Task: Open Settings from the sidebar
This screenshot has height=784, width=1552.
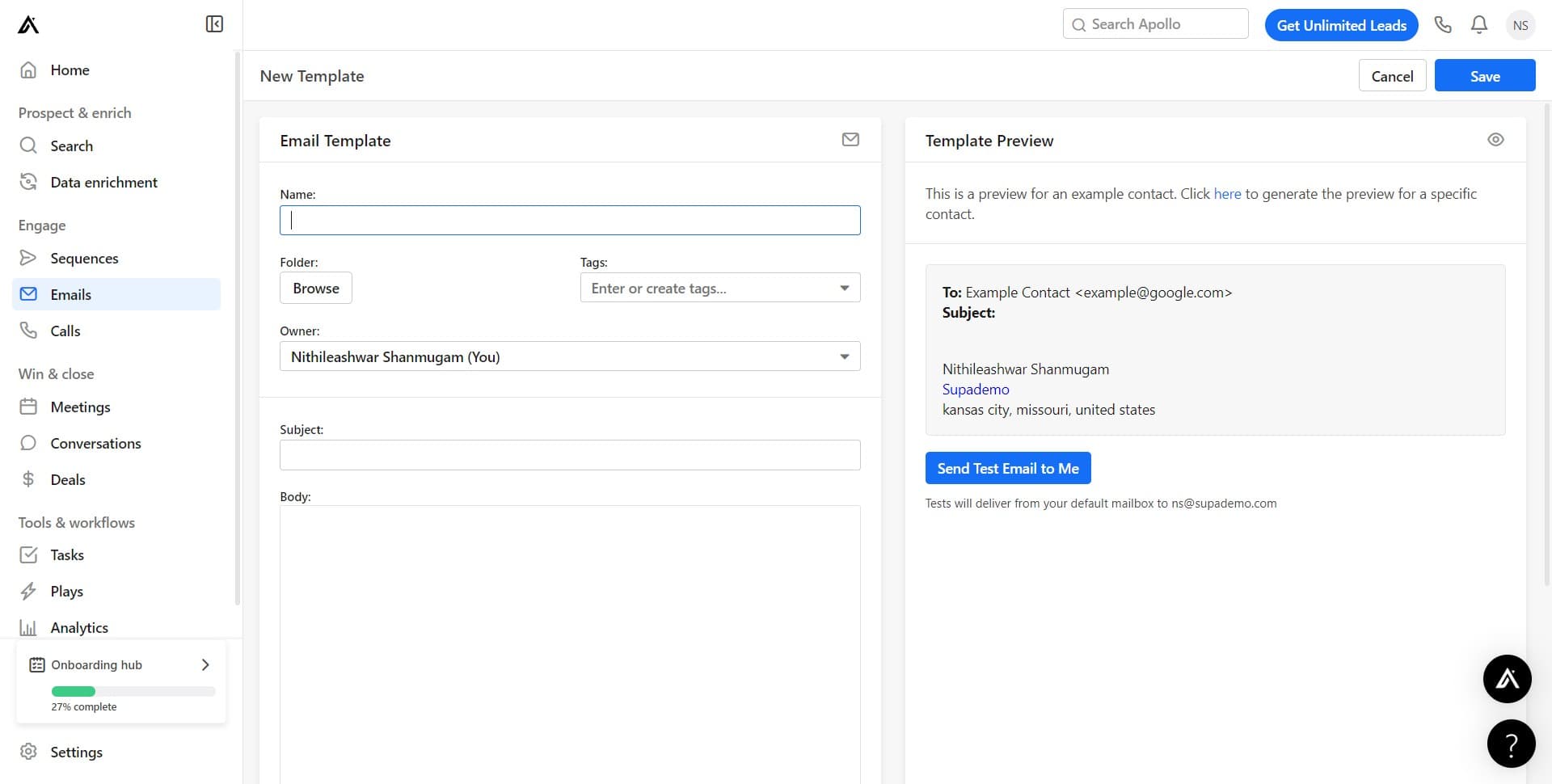Action: click(77, 752)
